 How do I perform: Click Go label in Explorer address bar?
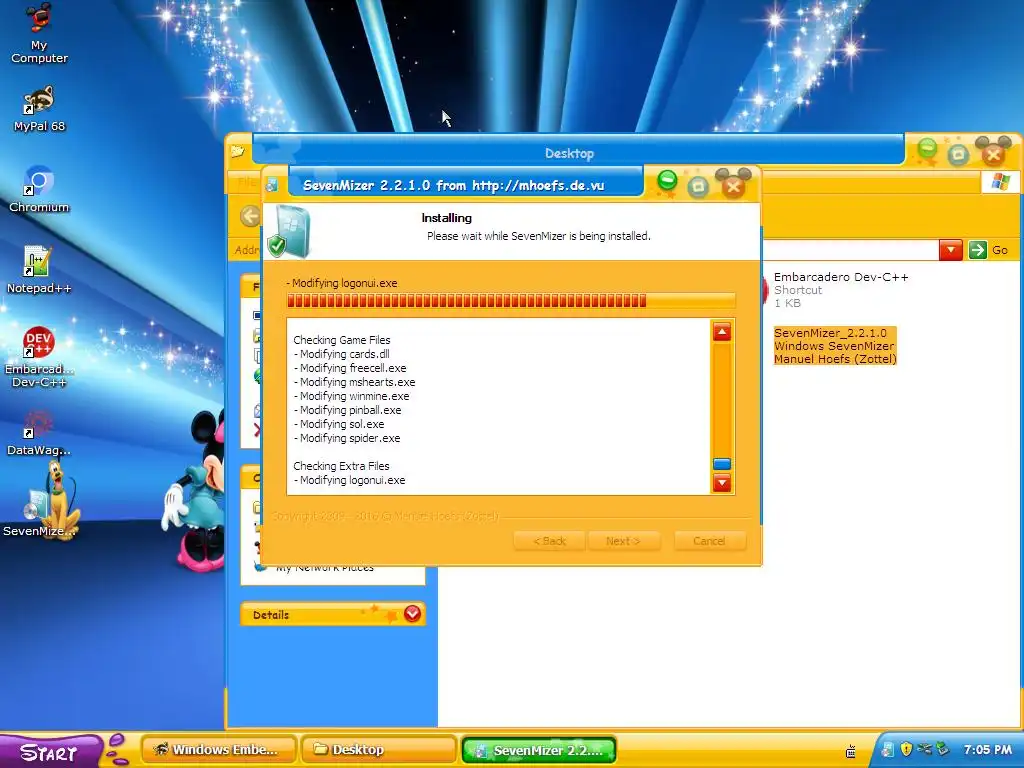pyautogui.click(x=1000, y=250)
